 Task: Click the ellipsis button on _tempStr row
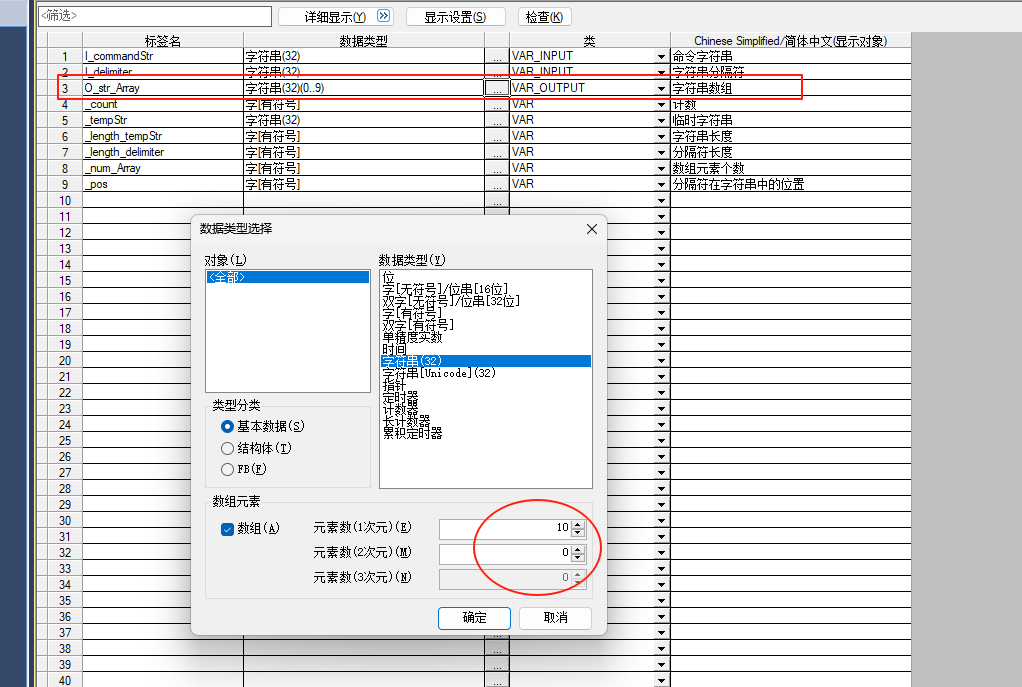496,120
